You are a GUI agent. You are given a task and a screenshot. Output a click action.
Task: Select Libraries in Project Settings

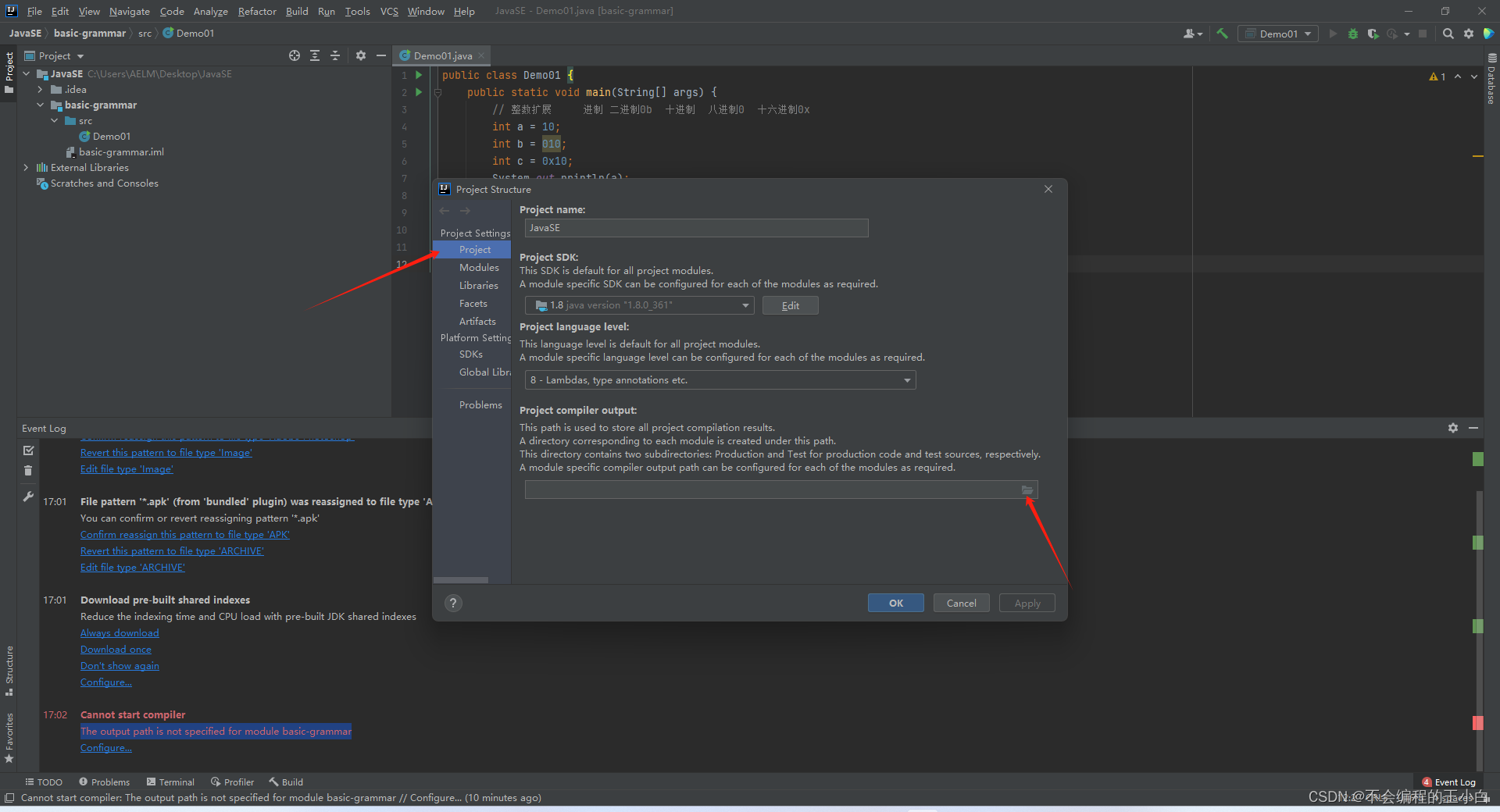click(478, 285)
